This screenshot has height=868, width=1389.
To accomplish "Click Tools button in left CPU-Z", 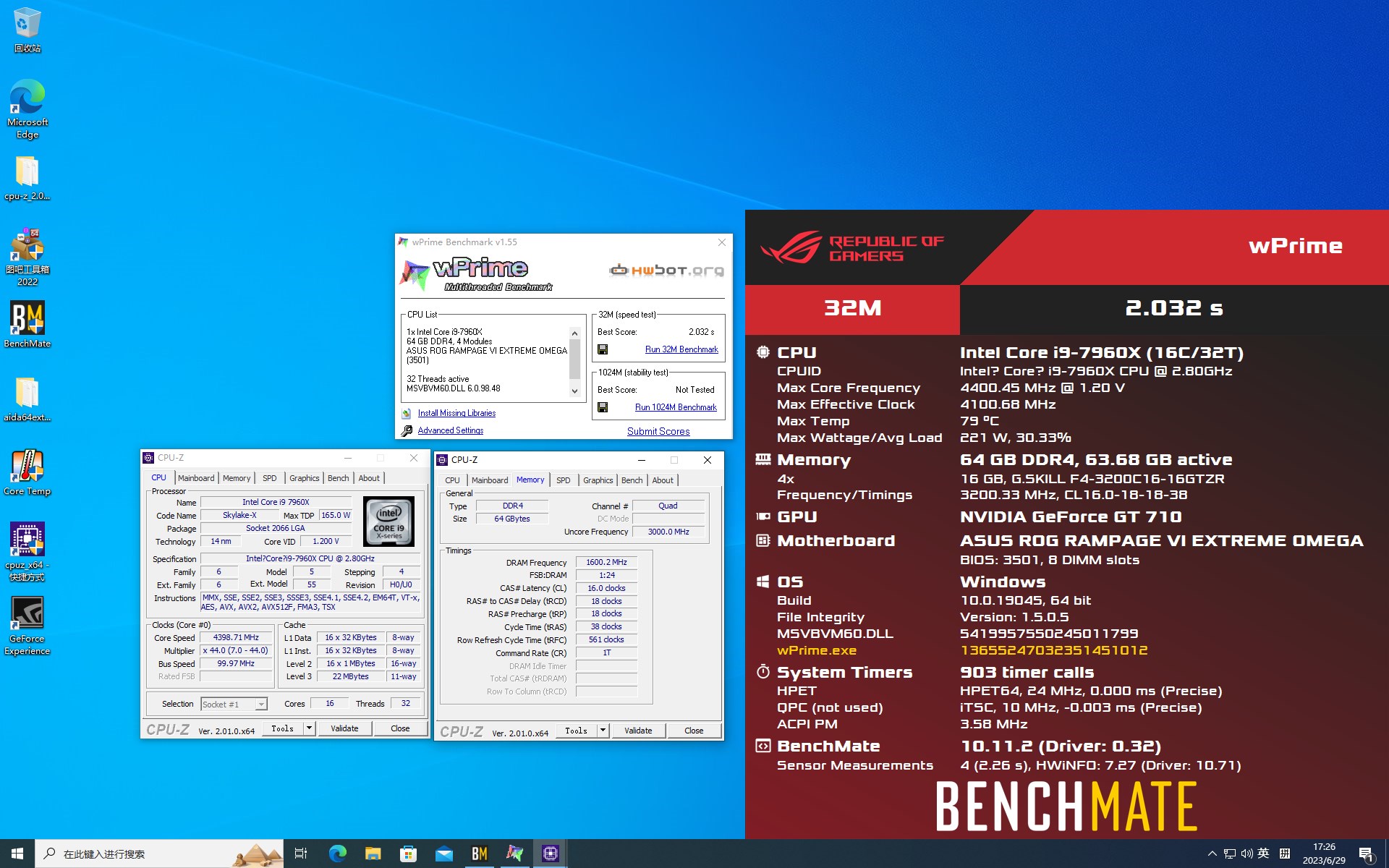I will point(282,728).
